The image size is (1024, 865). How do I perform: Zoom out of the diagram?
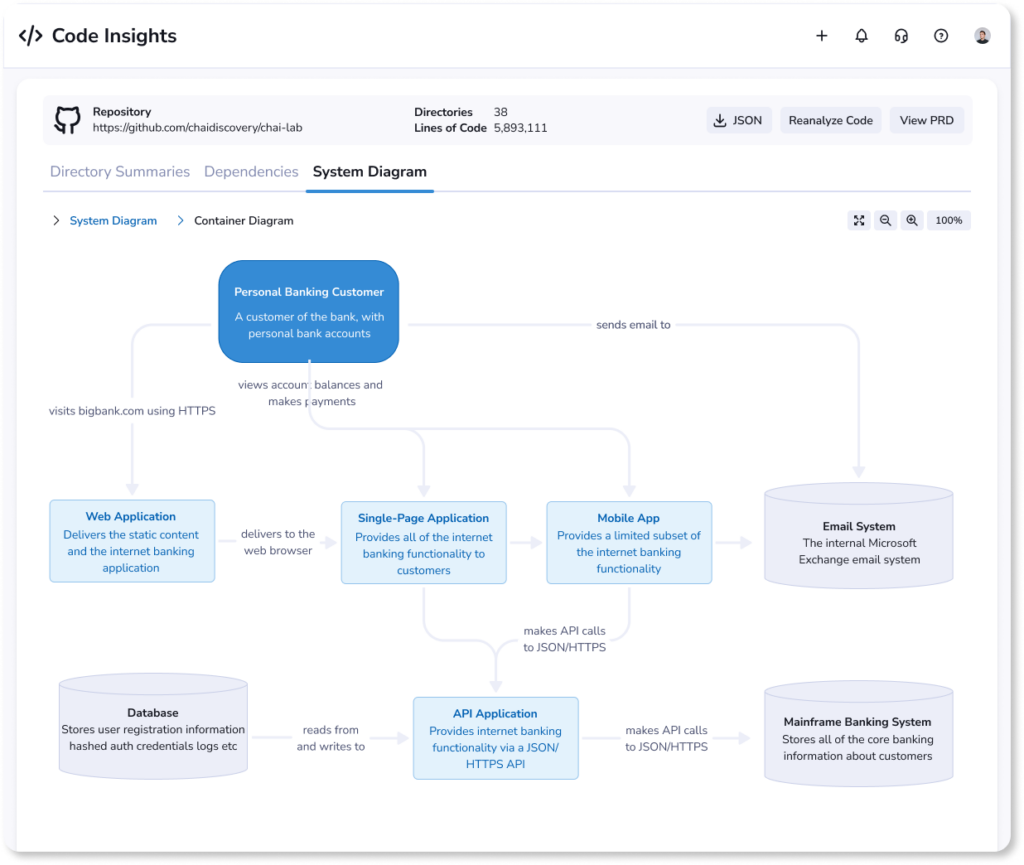click(885, 221)
